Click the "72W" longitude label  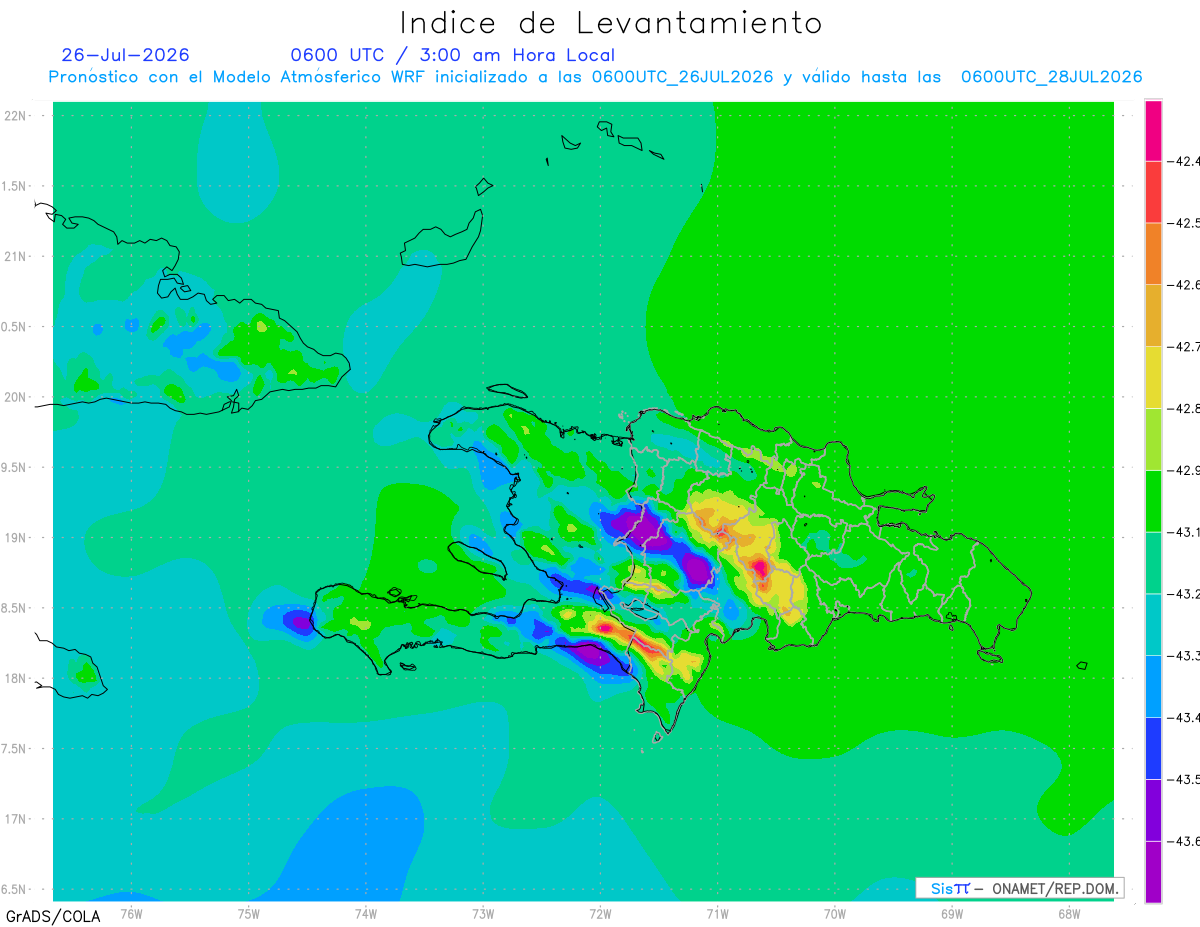tap(600, 914)
